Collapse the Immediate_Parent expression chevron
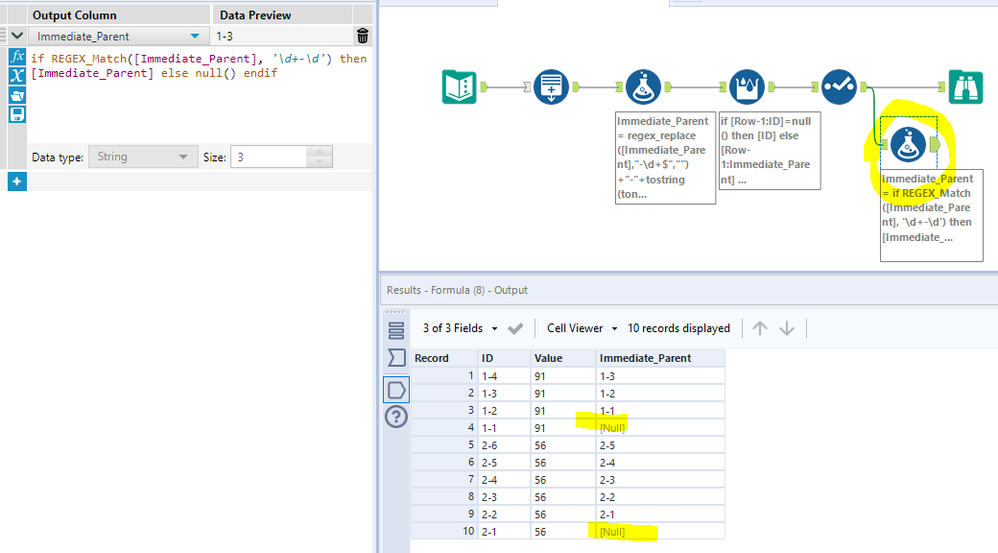Viewport: 998px width, 553px height. click(16, 36)
